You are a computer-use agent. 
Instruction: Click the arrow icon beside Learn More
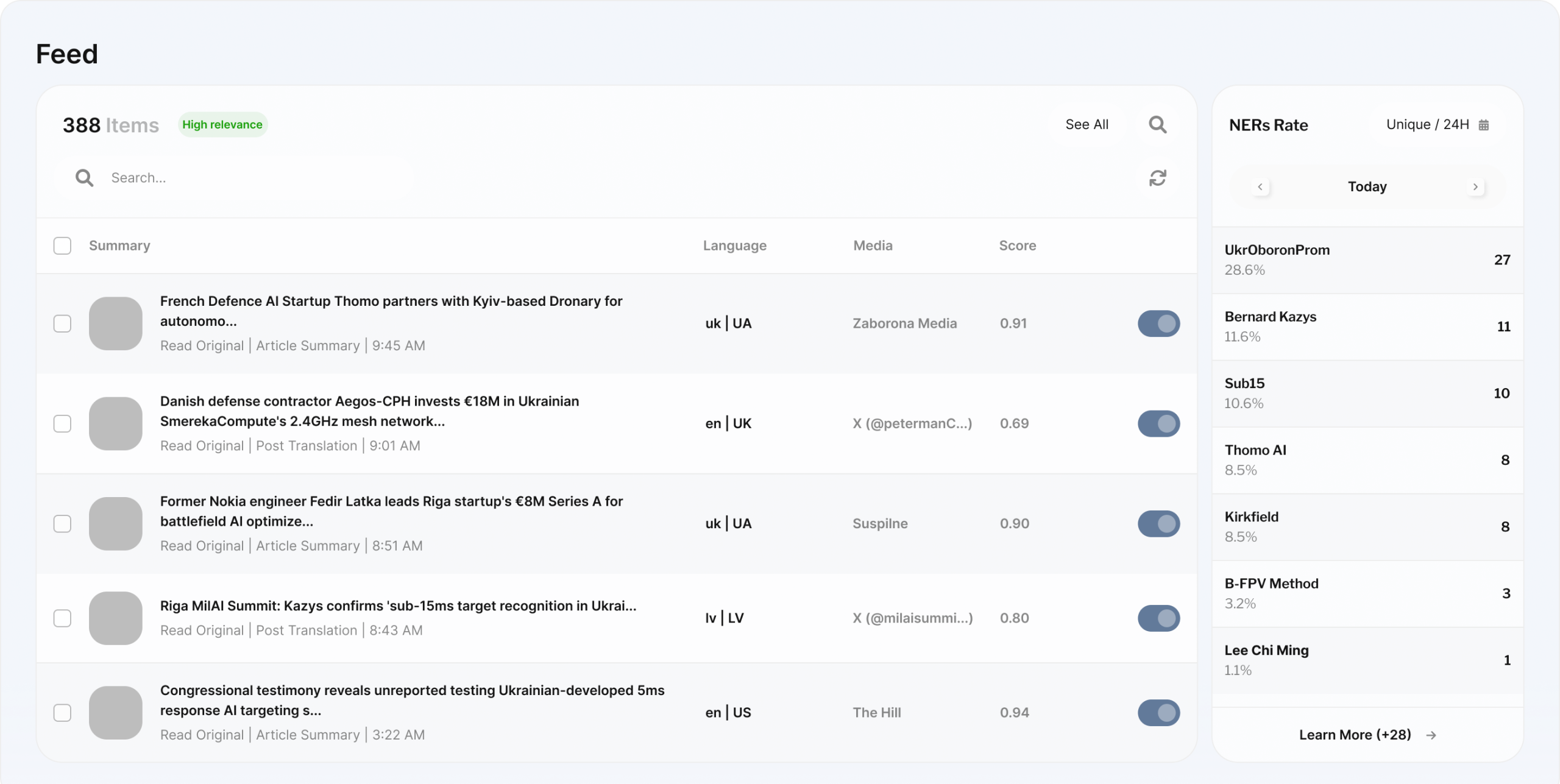(x=1431, y=735)
